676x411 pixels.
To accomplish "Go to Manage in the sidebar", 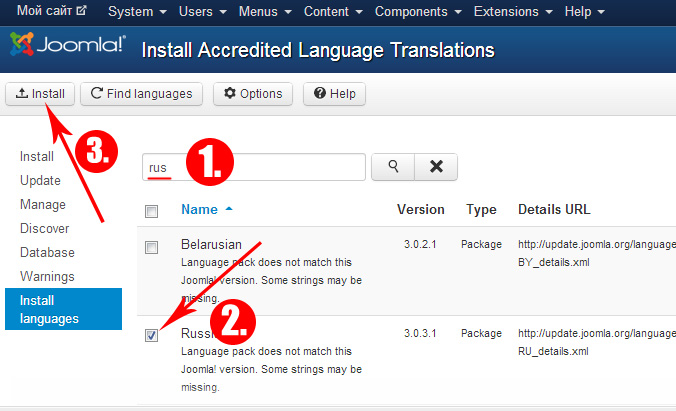I will pos(43,205).
